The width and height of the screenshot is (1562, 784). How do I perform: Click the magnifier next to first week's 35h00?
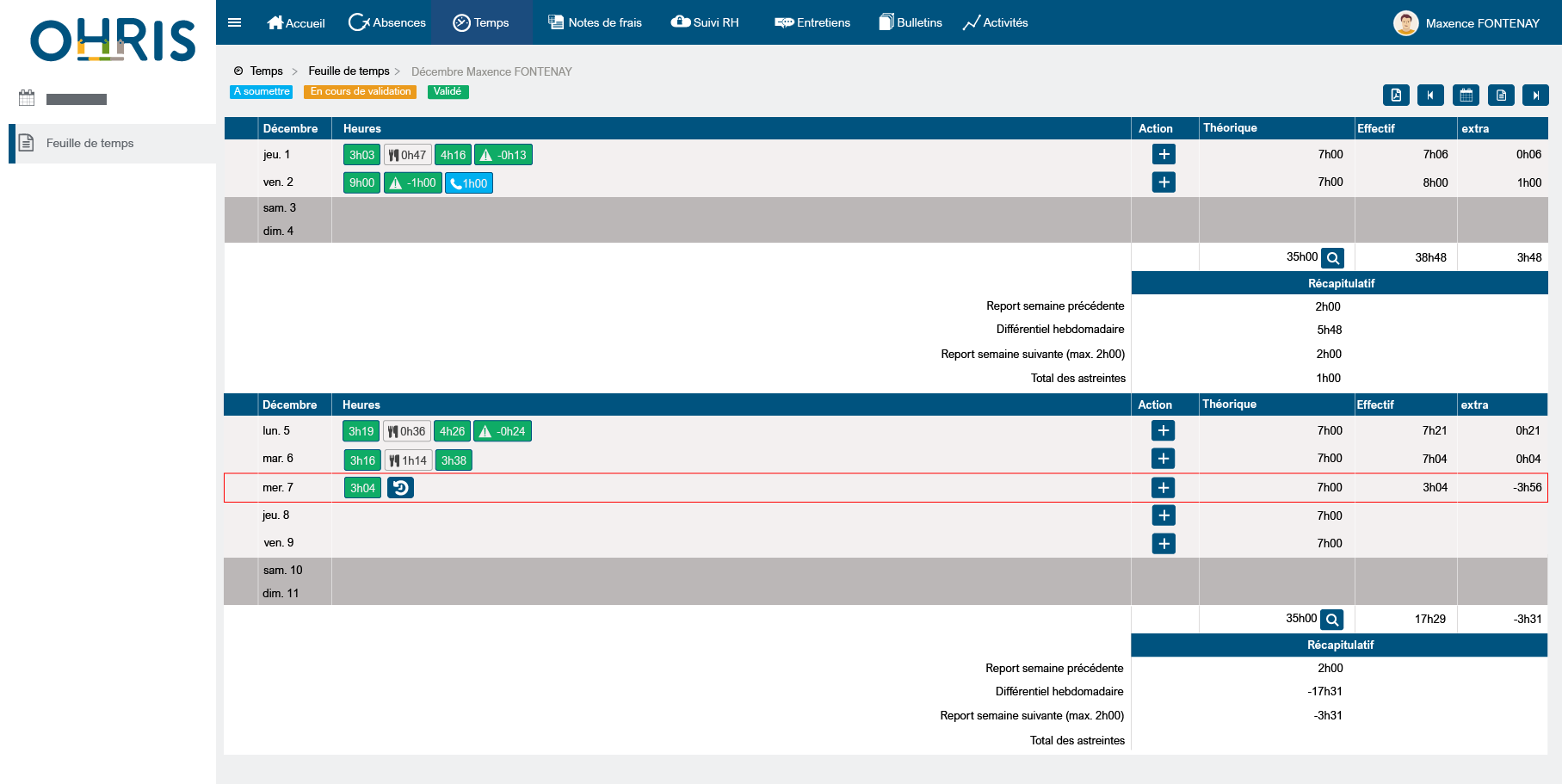click(x=1332, y=258)
